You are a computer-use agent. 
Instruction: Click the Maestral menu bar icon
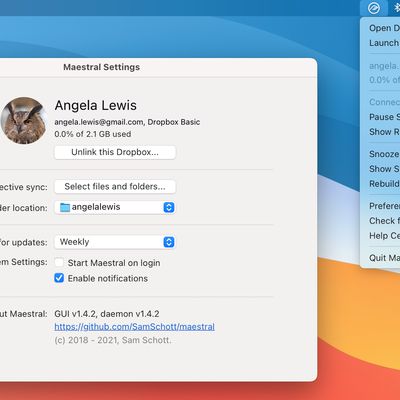pyautogui.click(x=374, y=8)
